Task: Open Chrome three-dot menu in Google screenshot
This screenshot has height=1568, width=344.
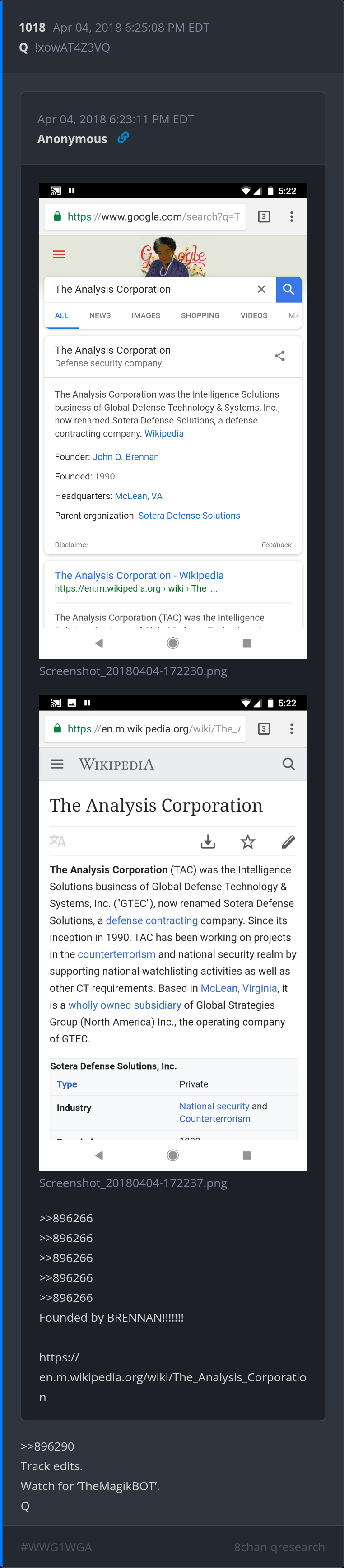Action: [292, 217]
